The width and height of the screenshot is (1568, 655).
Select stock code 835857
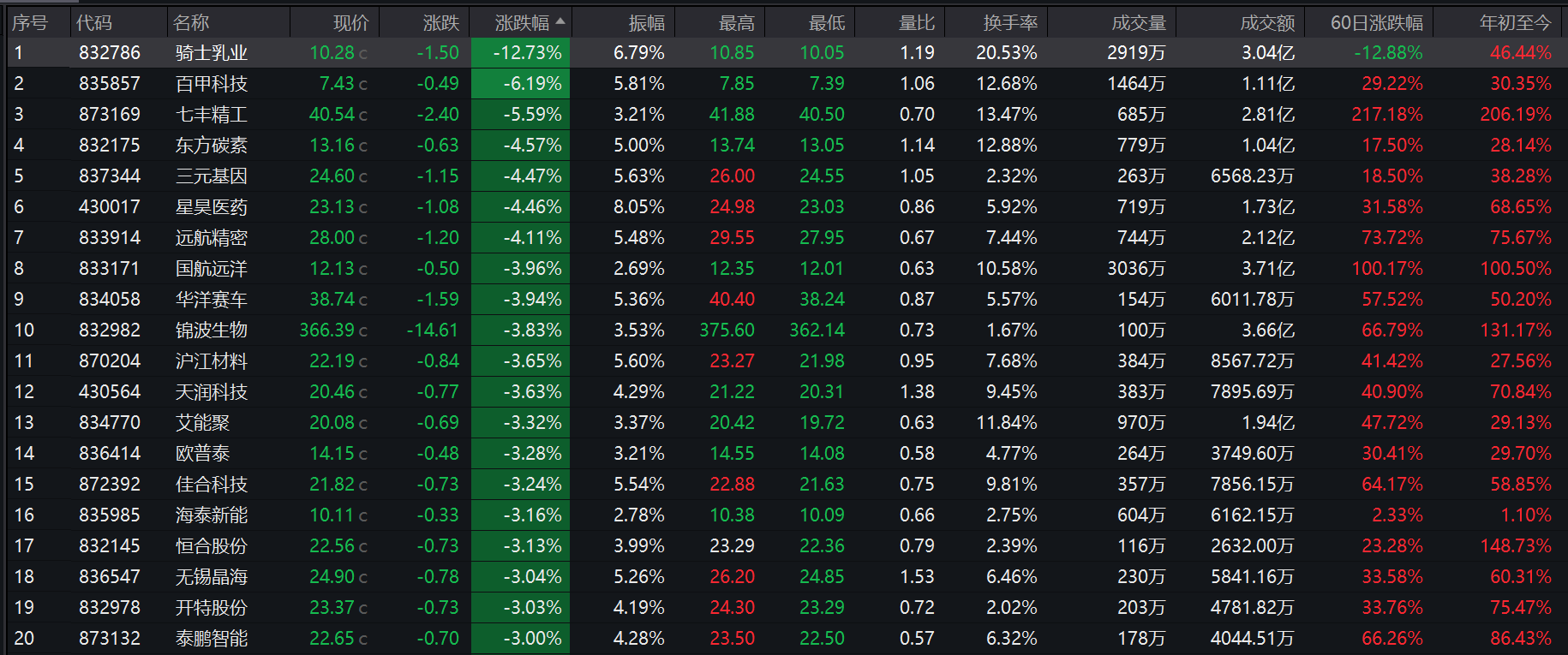pyautogui.click(x=110, y=84)
